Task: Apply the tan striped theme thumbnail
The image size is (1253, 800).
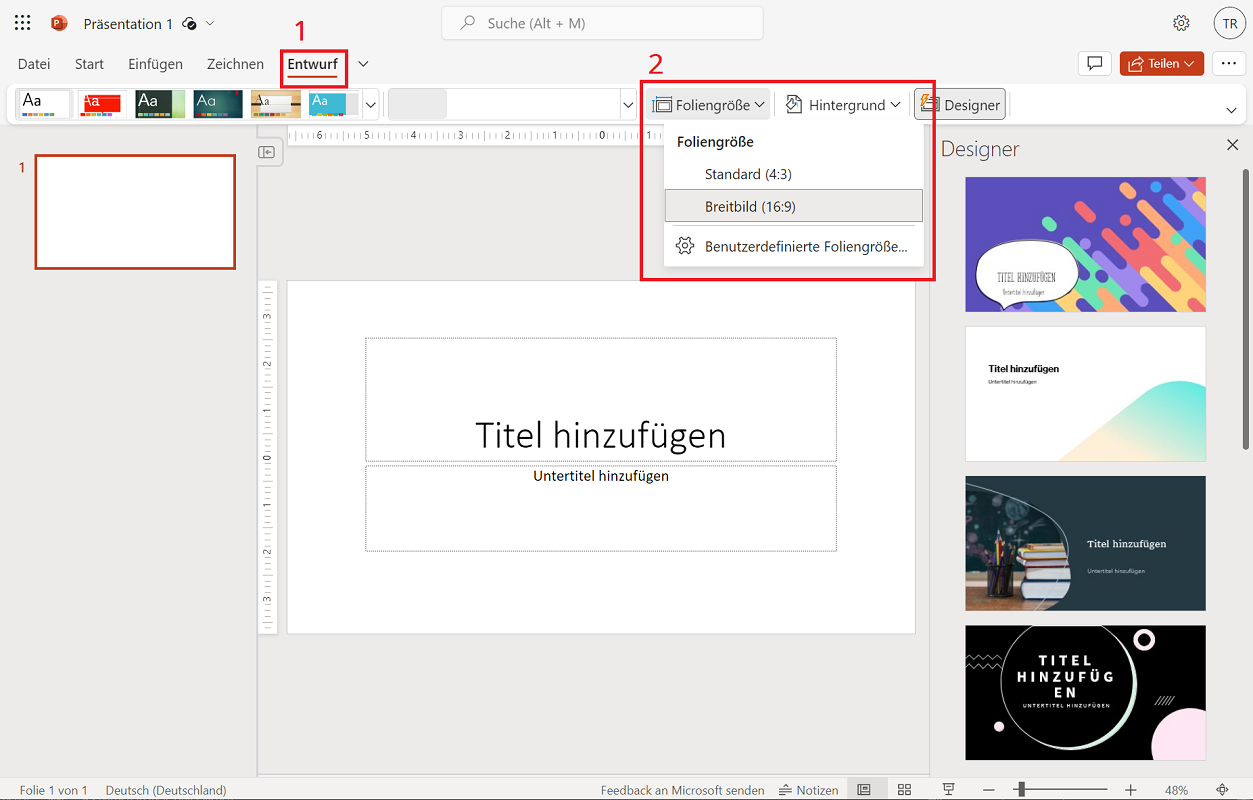Action: 276,104
